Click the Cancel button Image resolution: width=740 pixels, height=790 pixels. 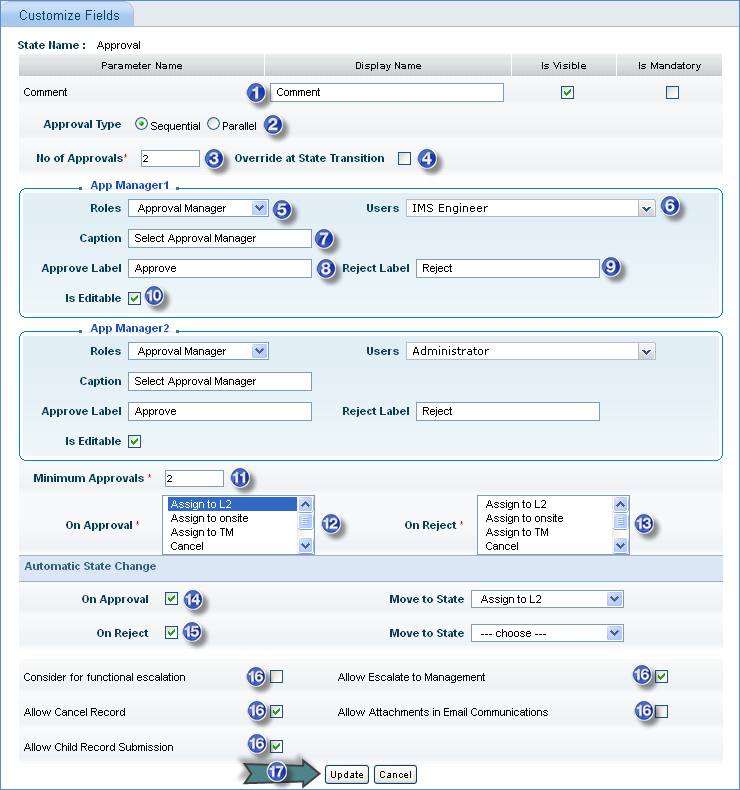point(395,774)
